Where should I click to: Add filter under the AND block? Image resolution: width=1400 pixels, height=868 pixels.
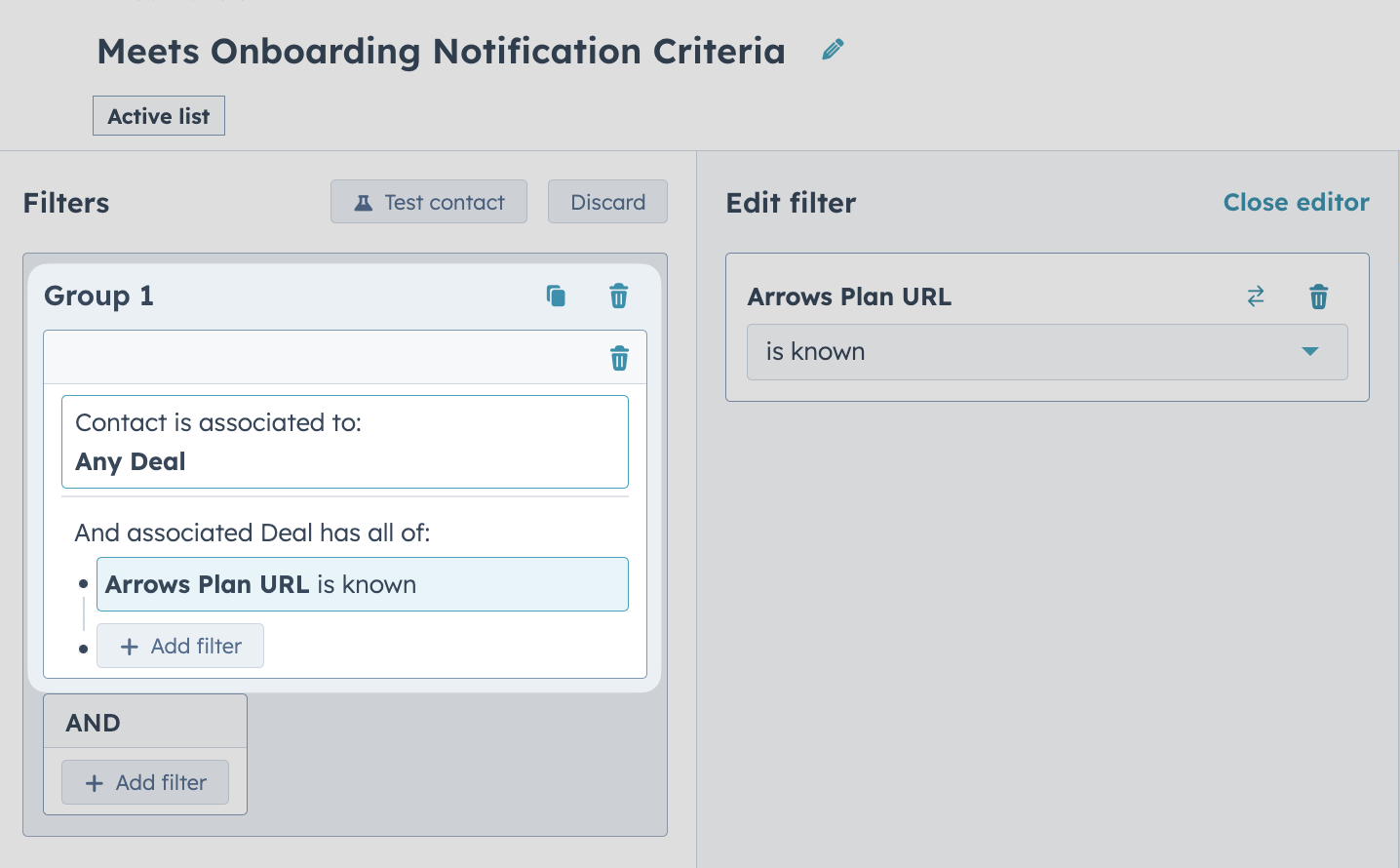(145, 782)
